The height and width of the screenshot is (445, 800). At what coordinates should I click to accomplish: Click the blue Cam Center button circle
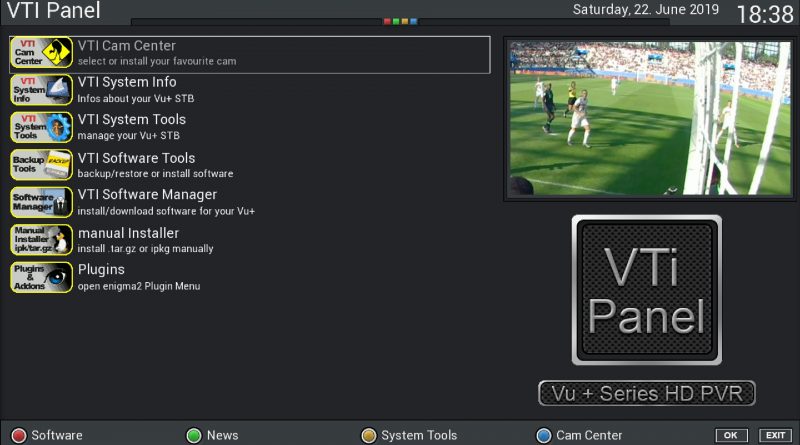(544, 436)
